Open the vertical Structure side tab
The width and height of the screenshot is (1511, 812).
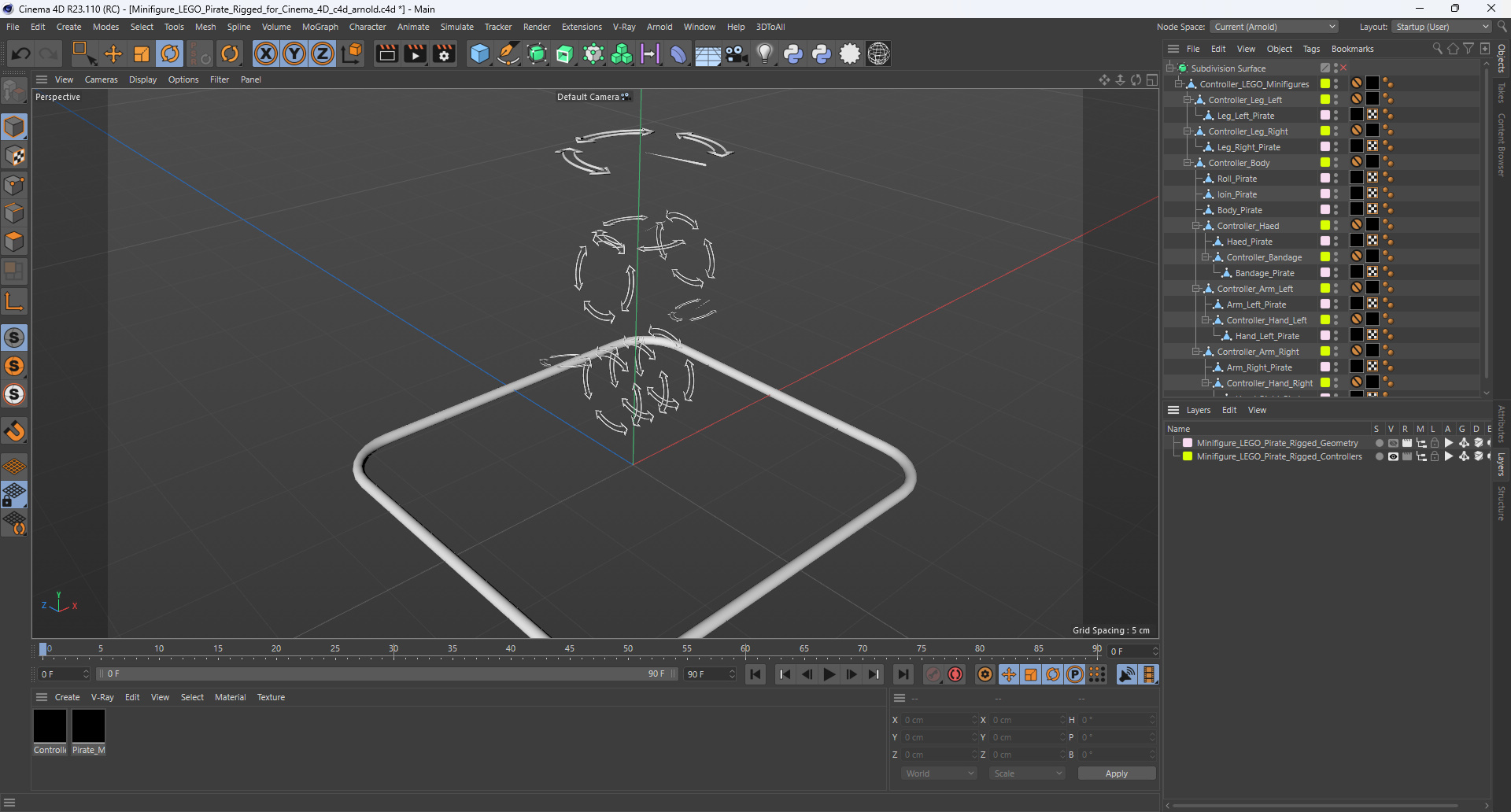click(x=1502, y=504)
